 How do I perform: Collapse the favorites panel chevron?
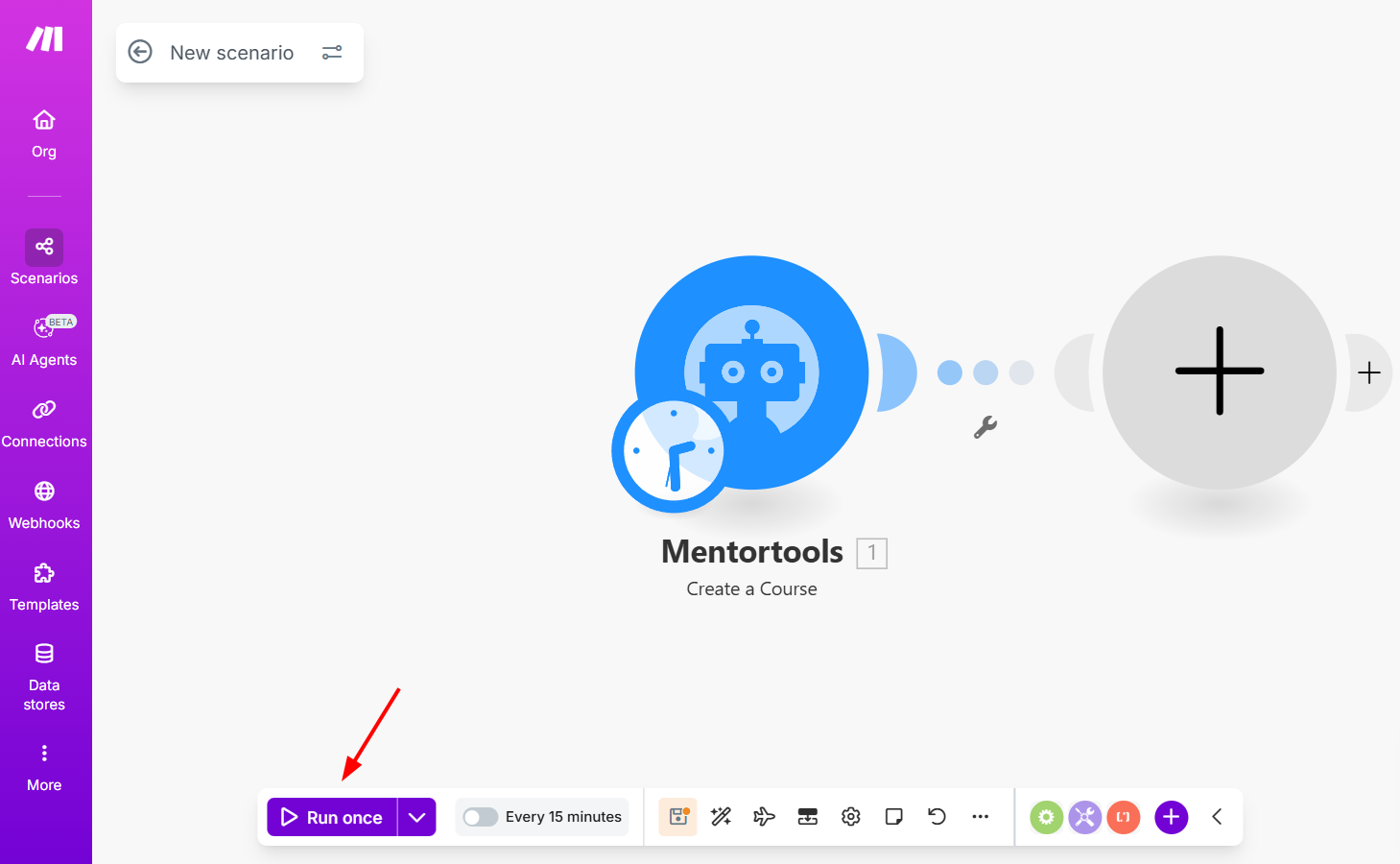1217,817
